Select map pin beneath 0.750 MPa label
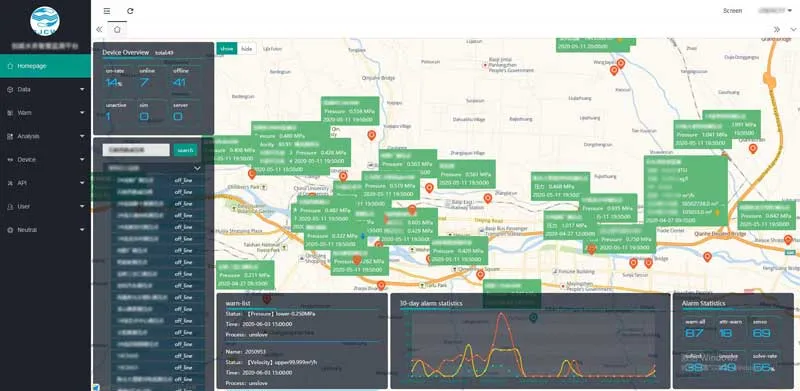800x391 pixels. point(633,263)
